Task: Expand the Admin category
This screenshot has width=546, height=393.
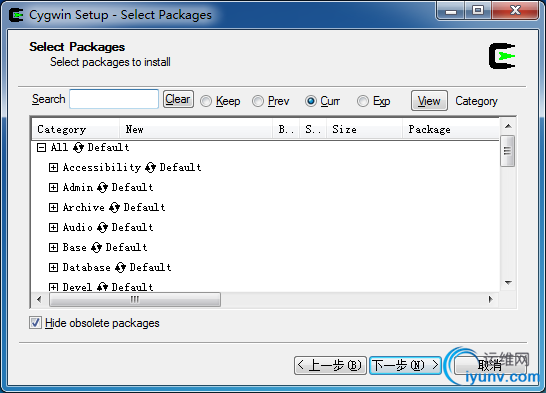Action: coord(53,188)
